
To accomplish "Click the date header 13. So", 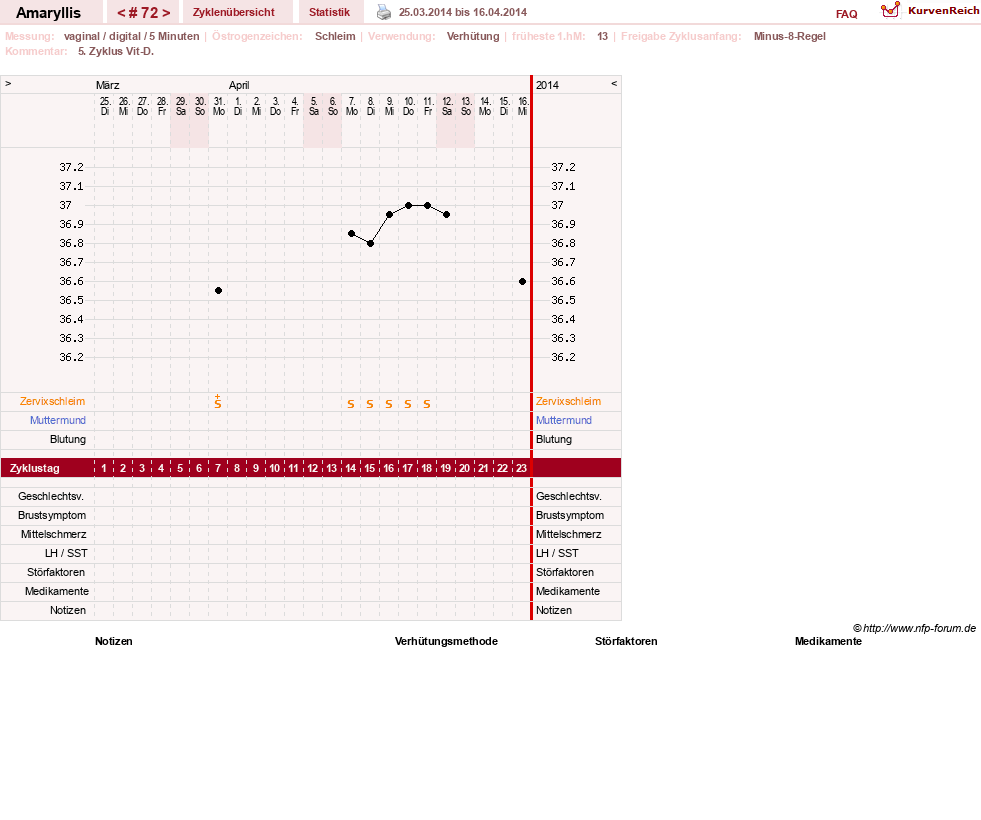I will 466,106.
